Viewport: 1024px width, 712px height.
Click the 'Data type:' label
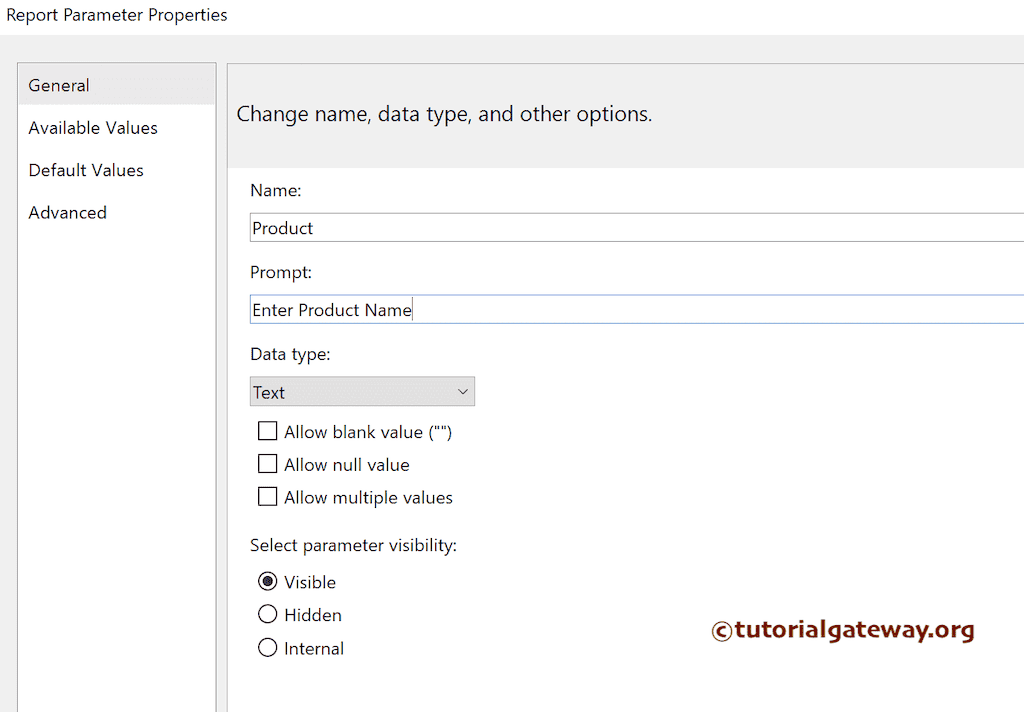coord(290,354)
